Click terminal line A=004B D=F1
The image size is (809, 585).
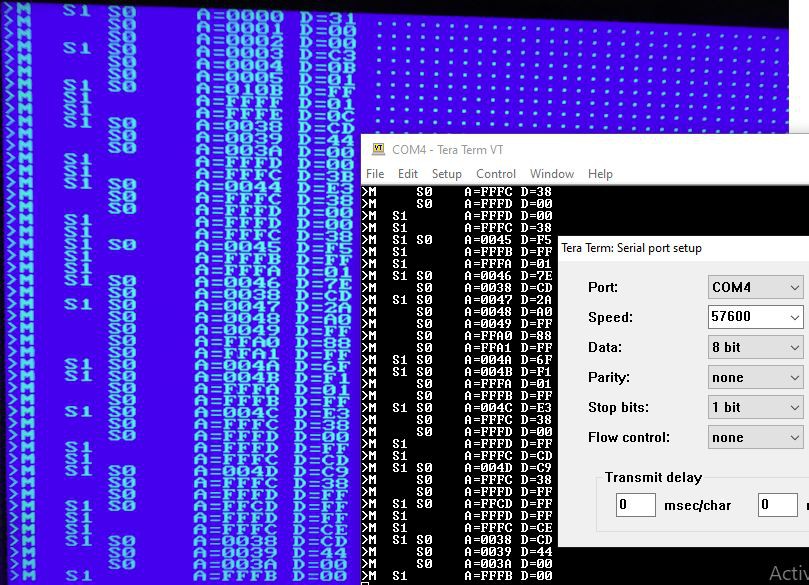[457, 371]
